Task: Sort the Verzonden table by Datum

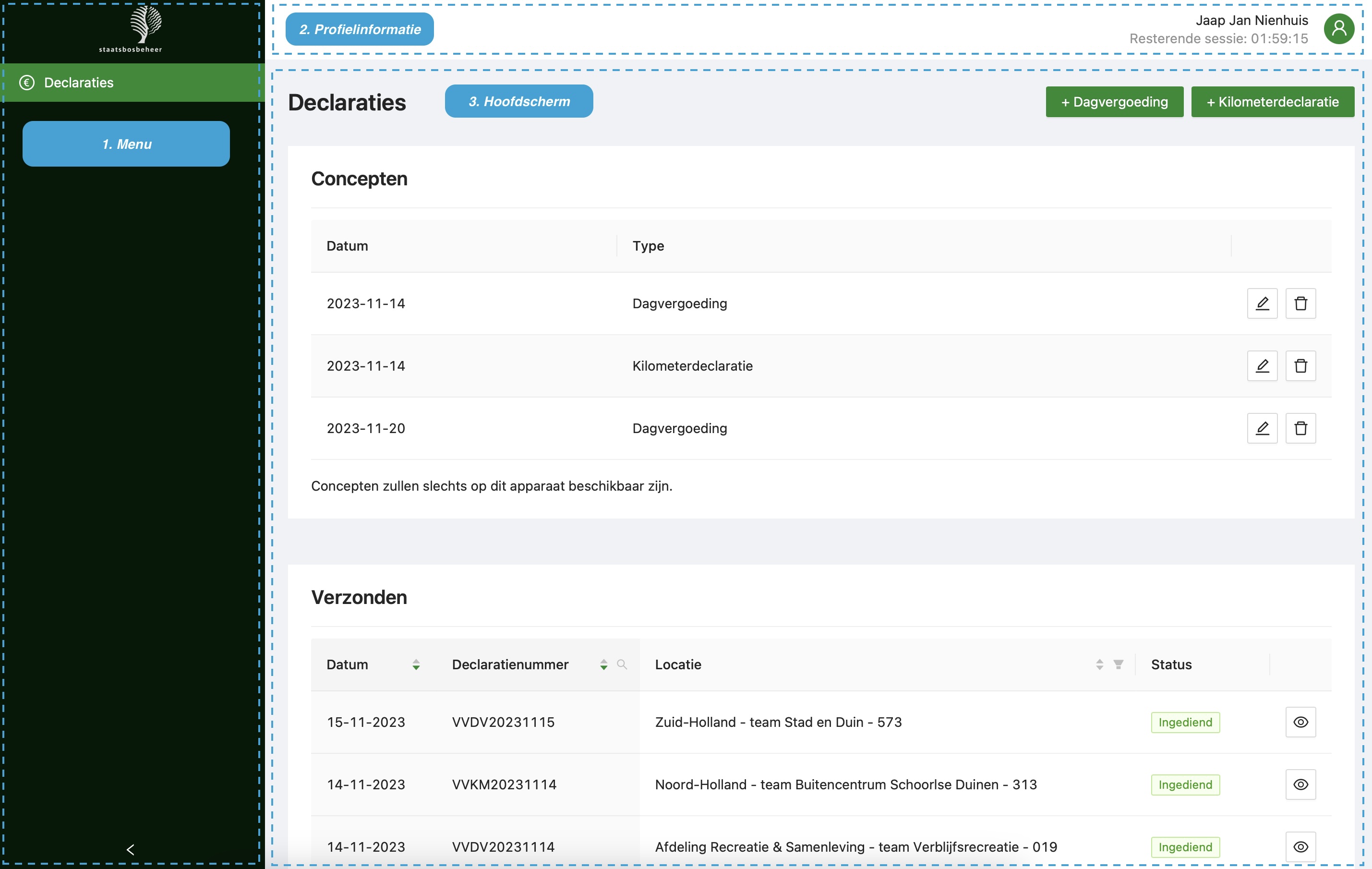Action: [x=416, y=664]
